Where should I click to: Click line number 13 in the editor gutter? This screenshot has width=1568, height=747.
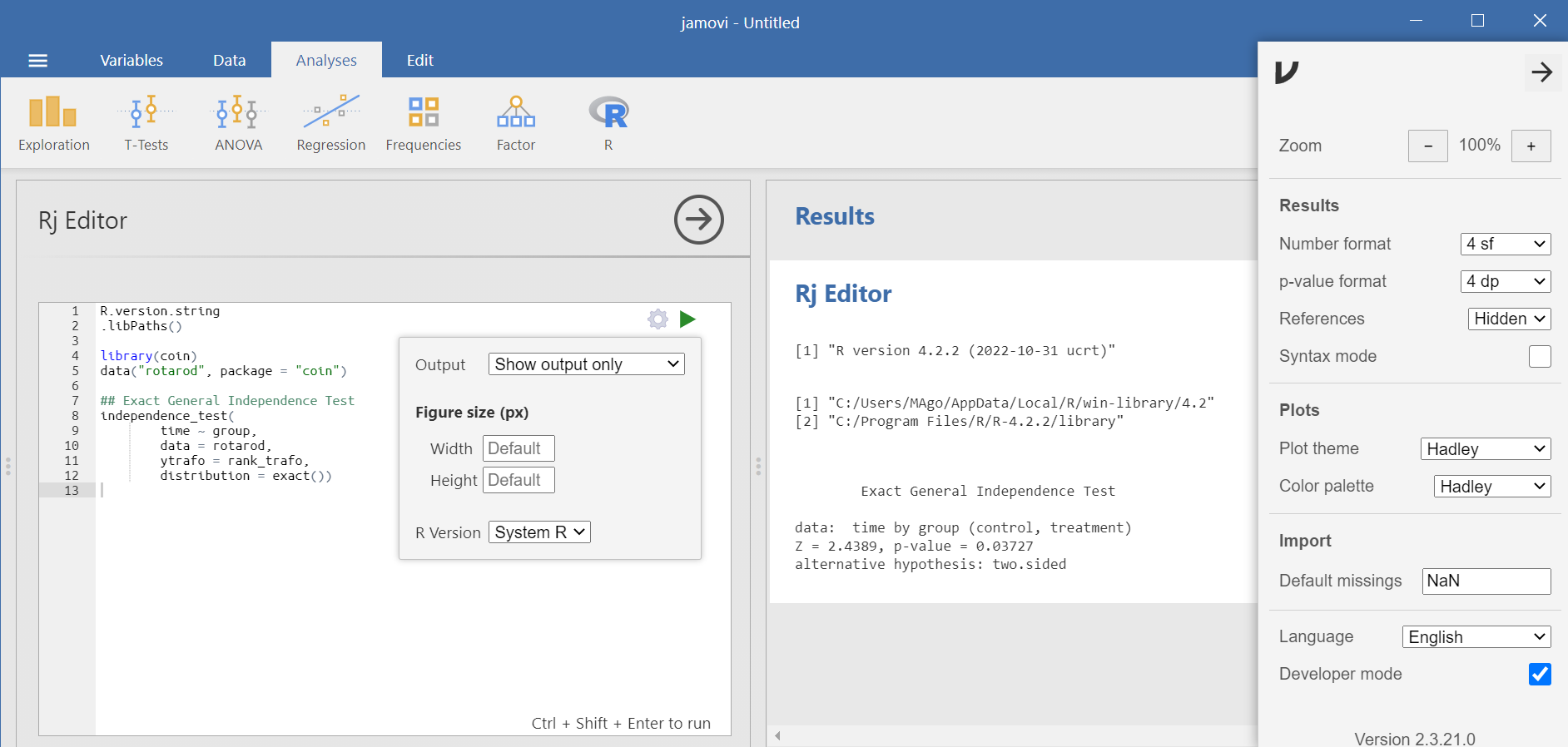click(72, 491)
